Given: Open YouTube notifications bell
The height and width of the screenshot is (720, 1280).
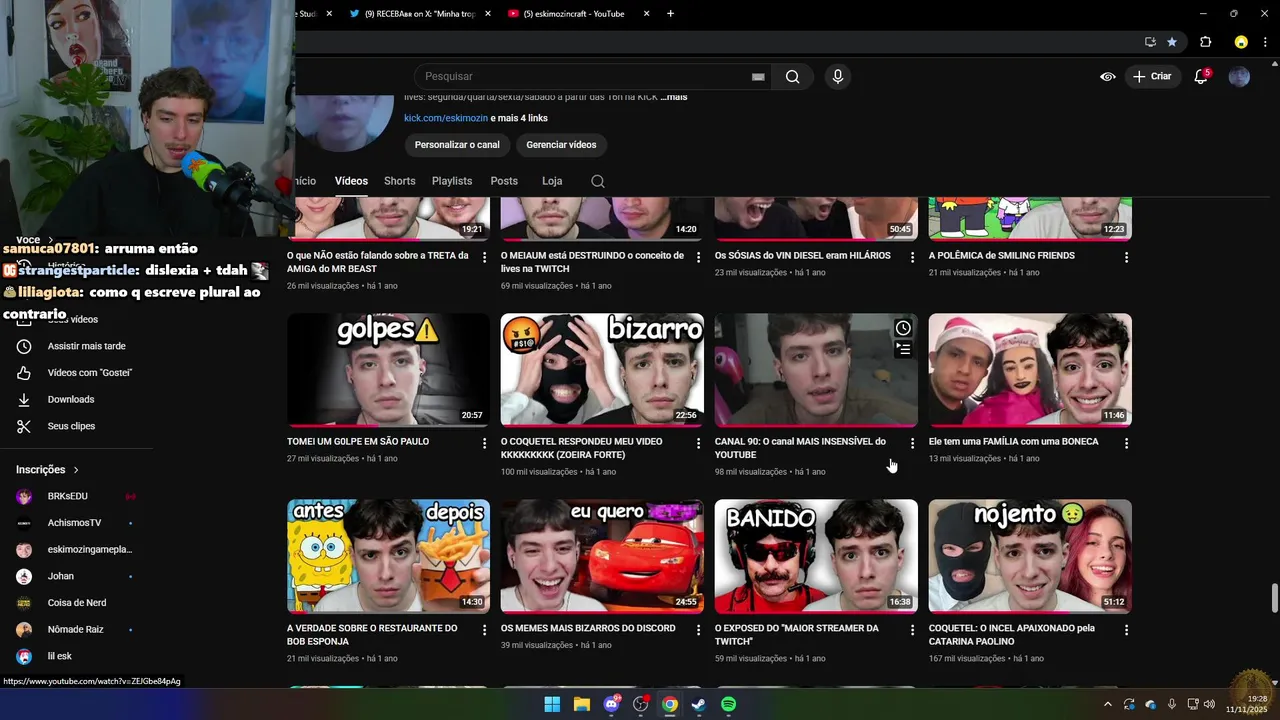Looking at the screenshot, I should pyautogui.click(x=1202, y=76).
